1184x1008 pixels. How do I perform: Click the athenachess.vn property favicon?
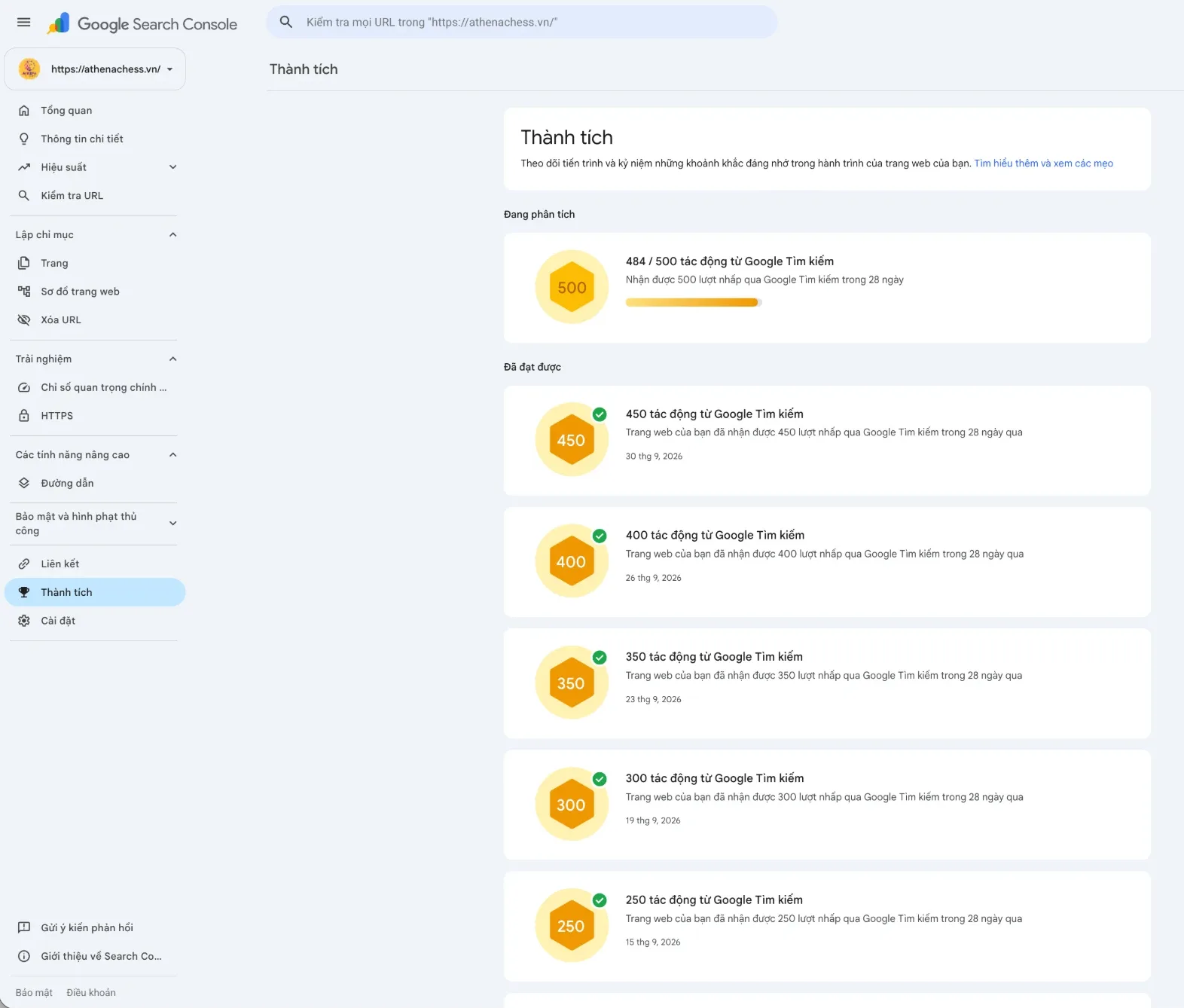point(29,69)
